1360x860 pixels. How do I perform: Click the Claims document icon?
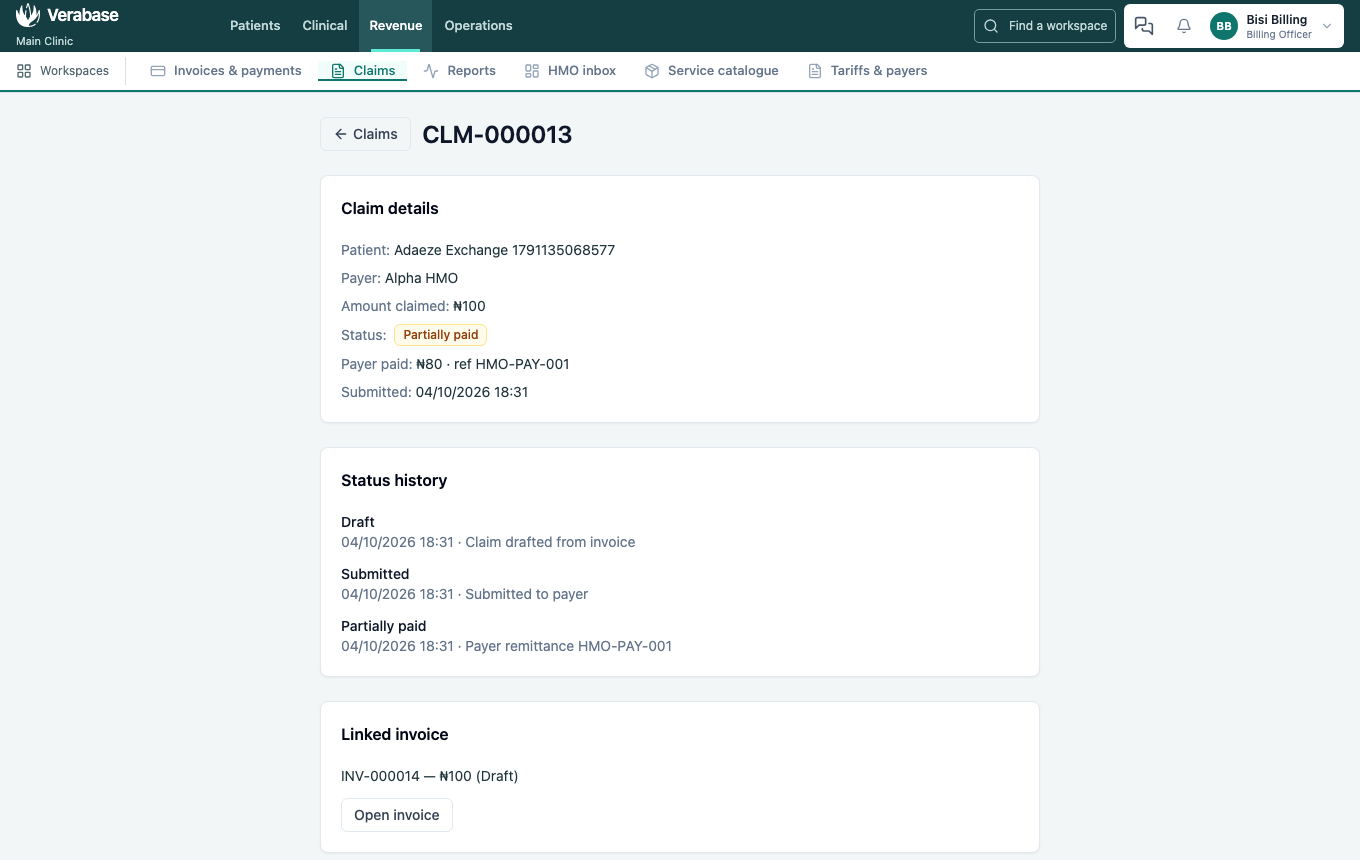click(338, 71)
